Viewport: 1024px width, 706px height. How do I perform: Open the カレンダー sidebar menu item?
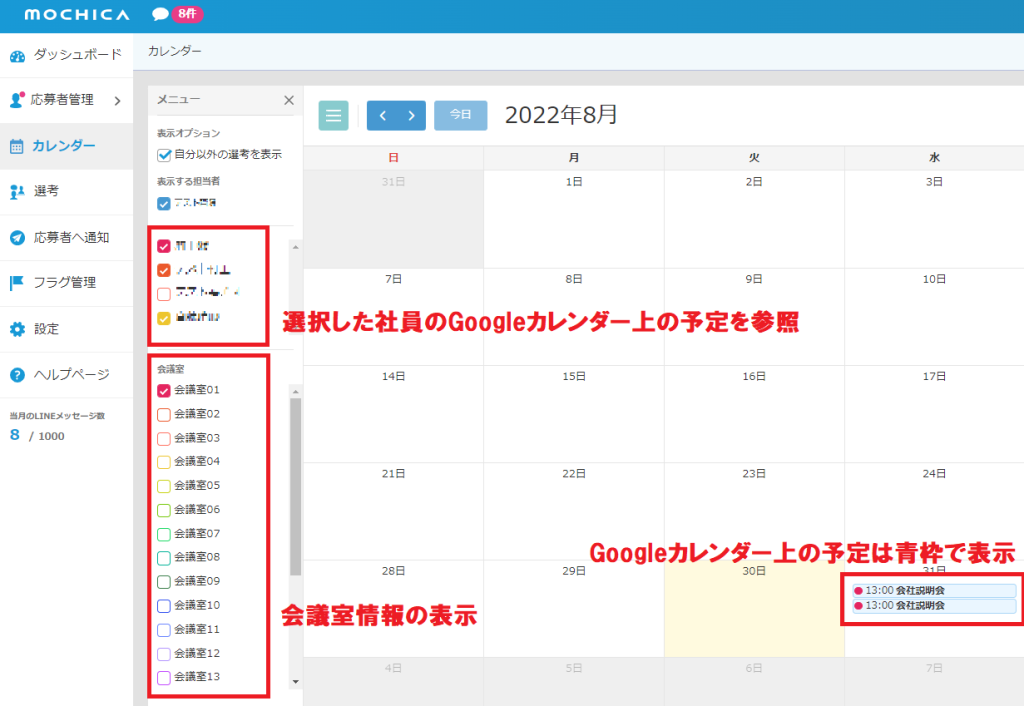[66, 146]
